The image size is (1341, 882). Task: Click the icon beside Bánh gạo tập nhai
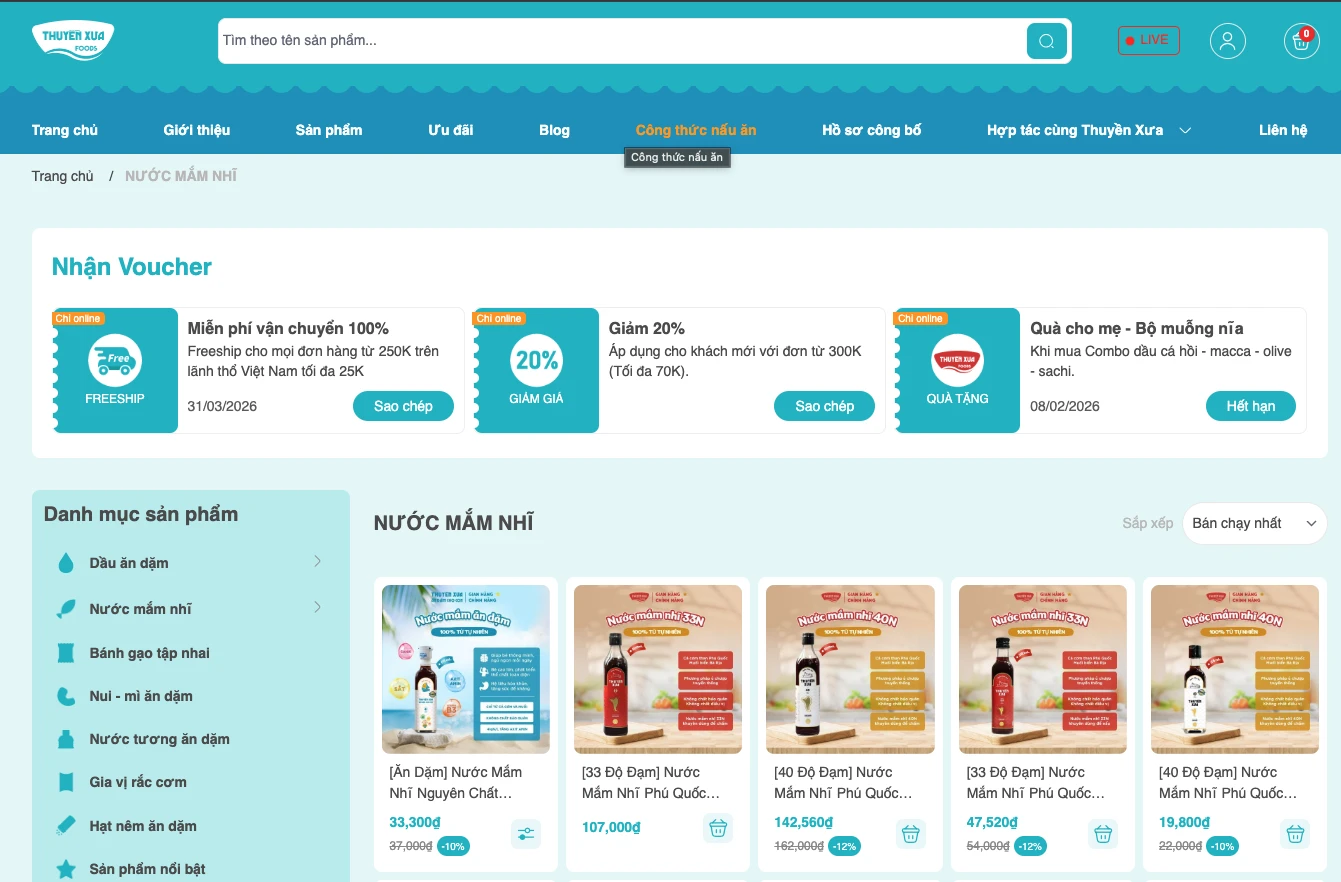click(x=66, y=653)
